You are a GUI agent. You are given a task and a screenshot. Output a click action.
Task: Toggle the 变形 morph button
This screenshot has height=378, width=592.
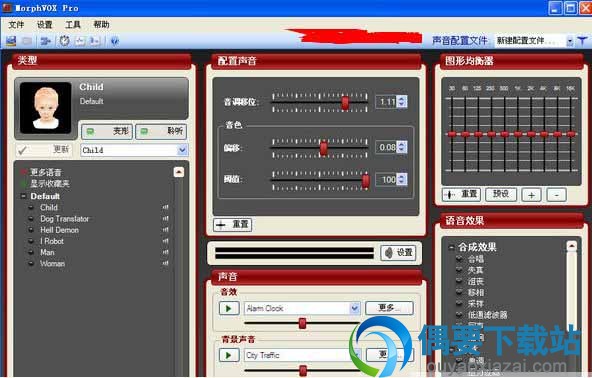pyautogui.click(x=107, y=131)
